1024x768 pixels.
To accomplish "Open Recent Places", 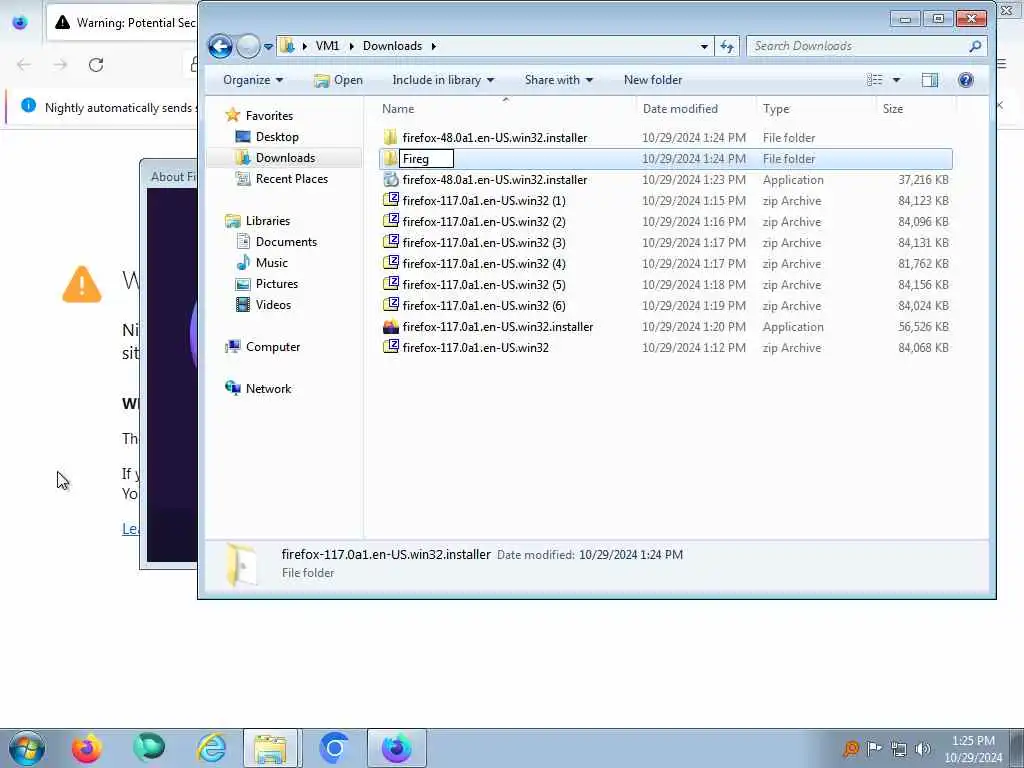I will point(291,178).
